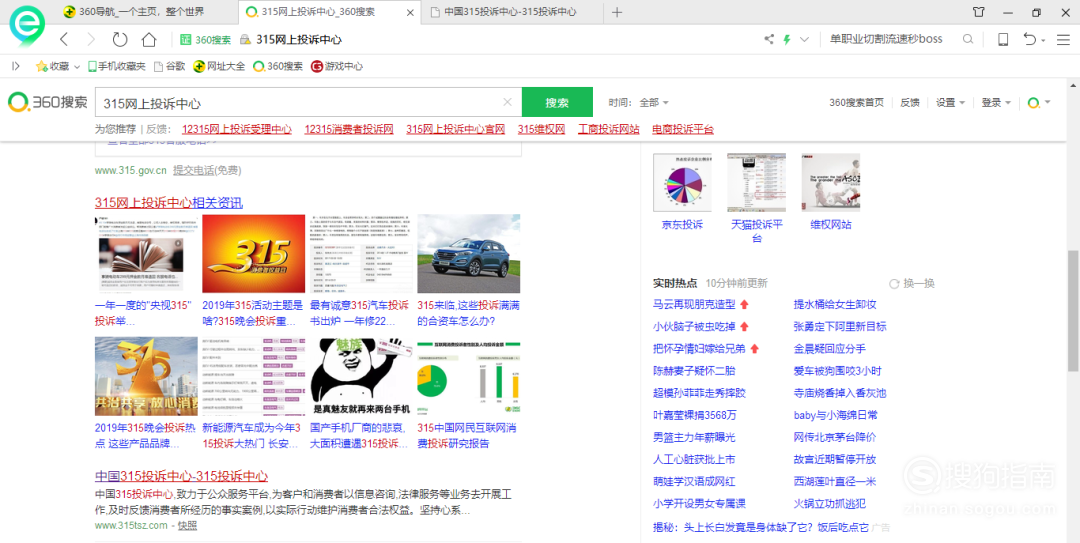This screenshot has width=1080, height=543.
Task: Reload the page with refresh icon
Action: click(120, 39)
